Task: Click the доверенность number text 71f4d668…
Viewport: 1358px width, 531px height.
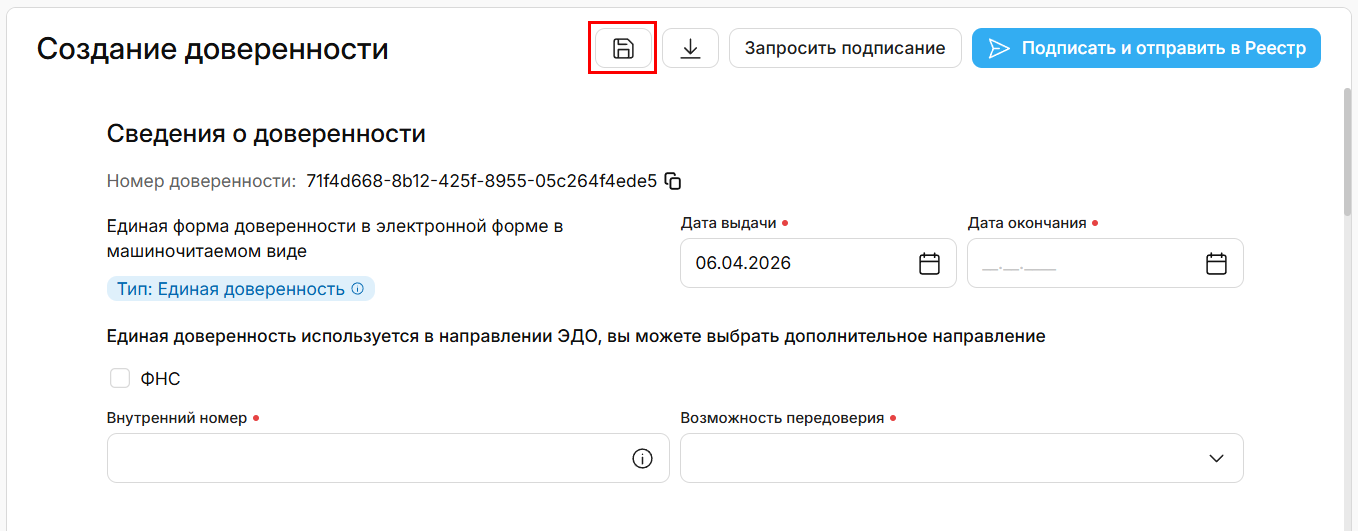Action: coord(481,181)
